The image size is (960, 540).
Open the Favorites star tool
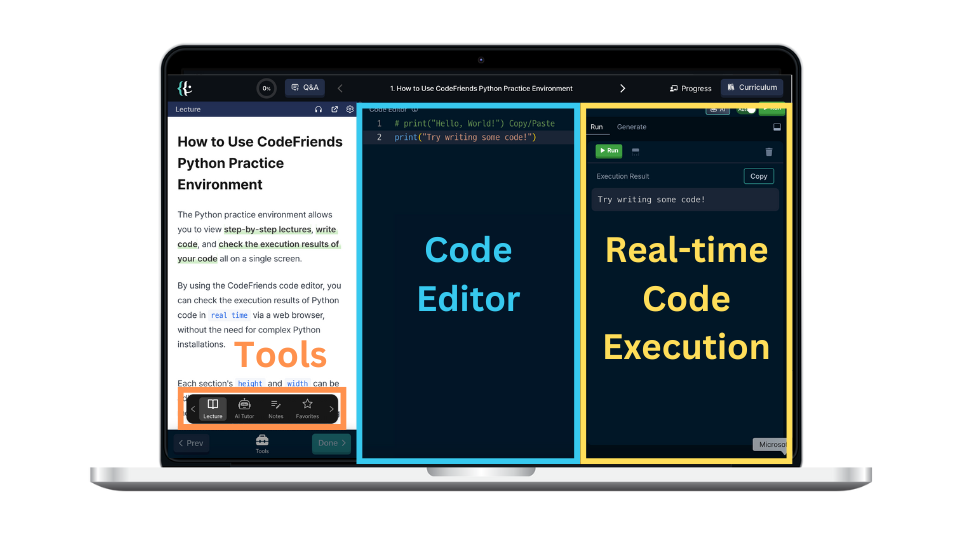(x=307, y=408)
